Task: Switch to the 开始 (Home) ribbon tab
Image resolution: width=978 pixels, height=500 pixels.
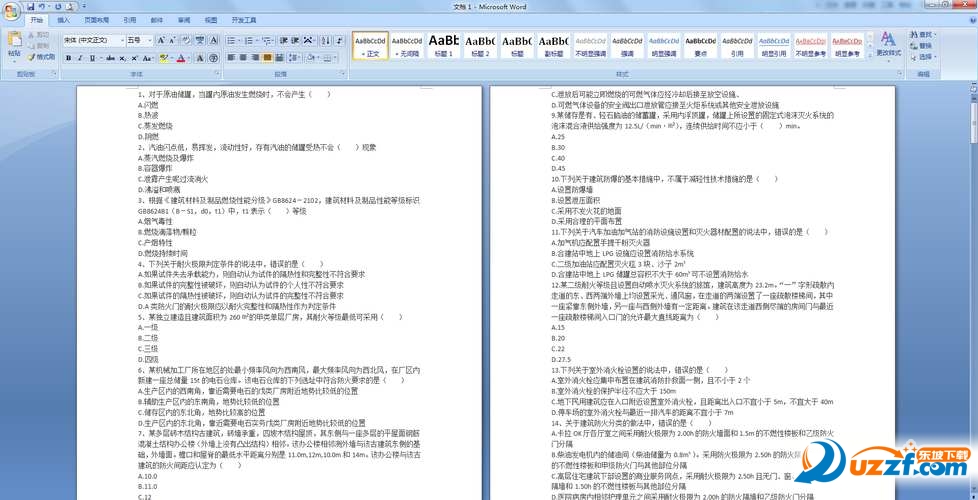Action: pos(37,20)
